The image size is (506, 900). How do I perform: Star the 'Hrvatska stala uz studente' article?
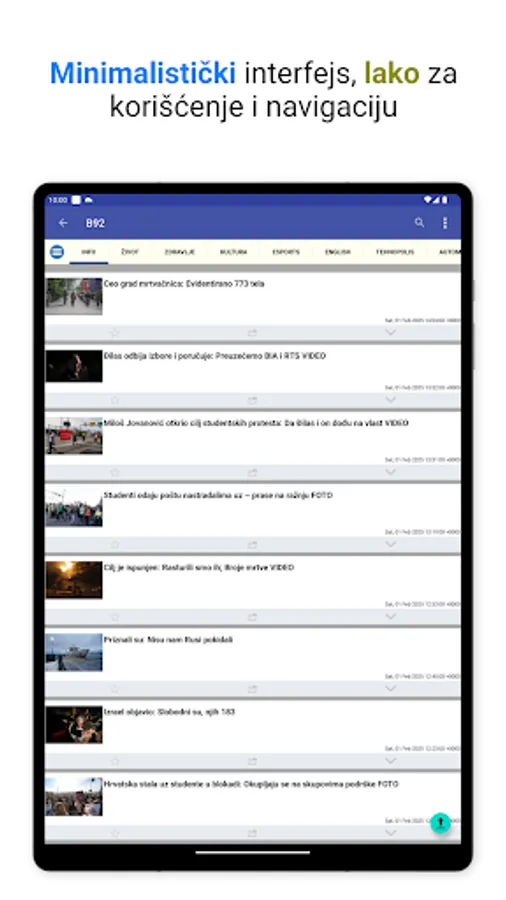pyautogui.click(x=114, y=833)
